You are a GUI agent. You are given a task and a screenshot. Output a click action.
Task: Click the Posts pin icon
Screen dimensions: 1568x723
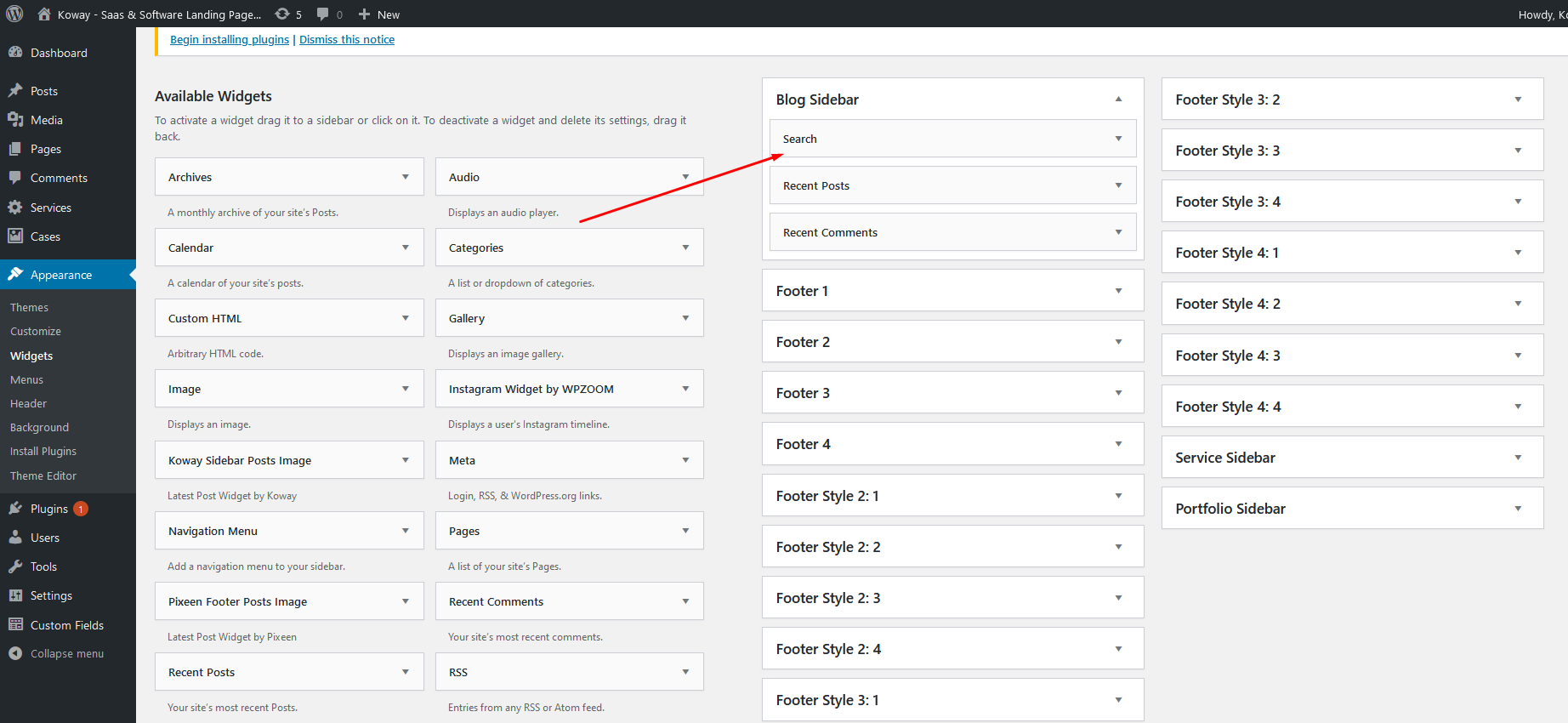[15, 90]
